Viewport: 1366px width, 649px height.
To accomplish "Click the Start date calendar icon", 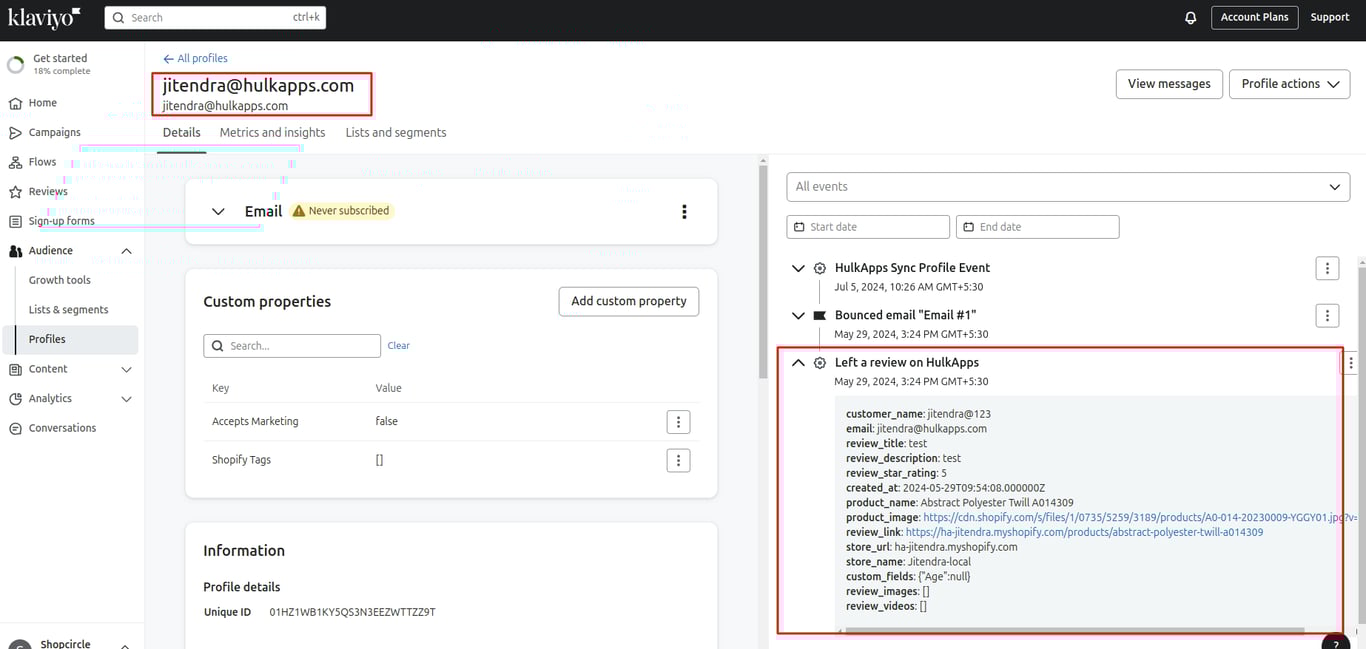I will pos(799,227).
